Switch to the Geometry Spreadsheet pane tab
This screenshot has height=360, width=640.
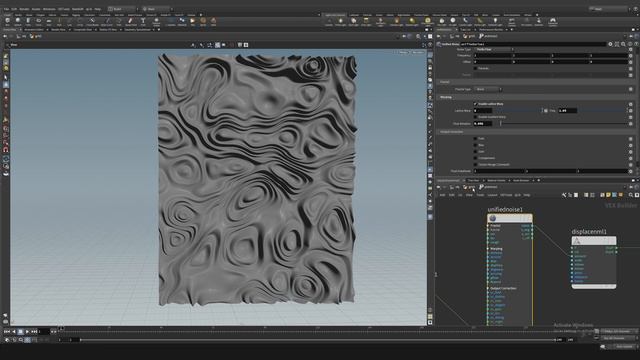tap(138, 29)
